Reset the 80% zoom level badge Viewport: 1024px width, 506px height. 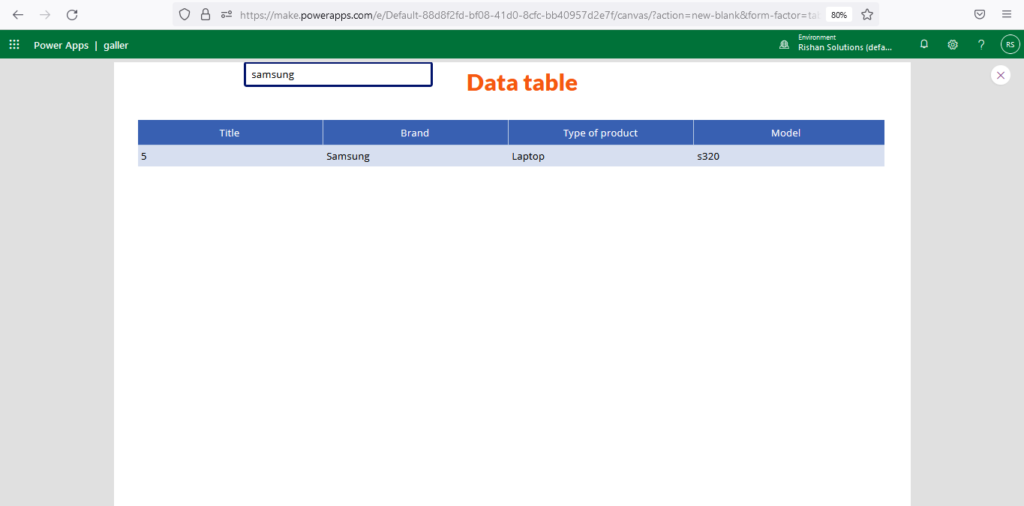(x=838, y=15)
